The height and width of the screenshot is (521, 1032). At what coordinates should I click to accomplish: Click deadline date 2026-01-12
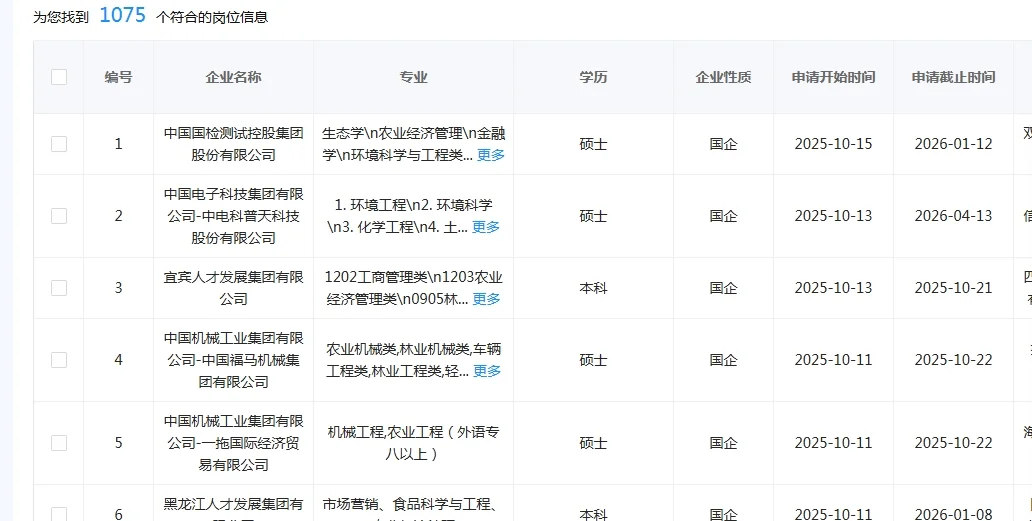click(x=953, y=144)
